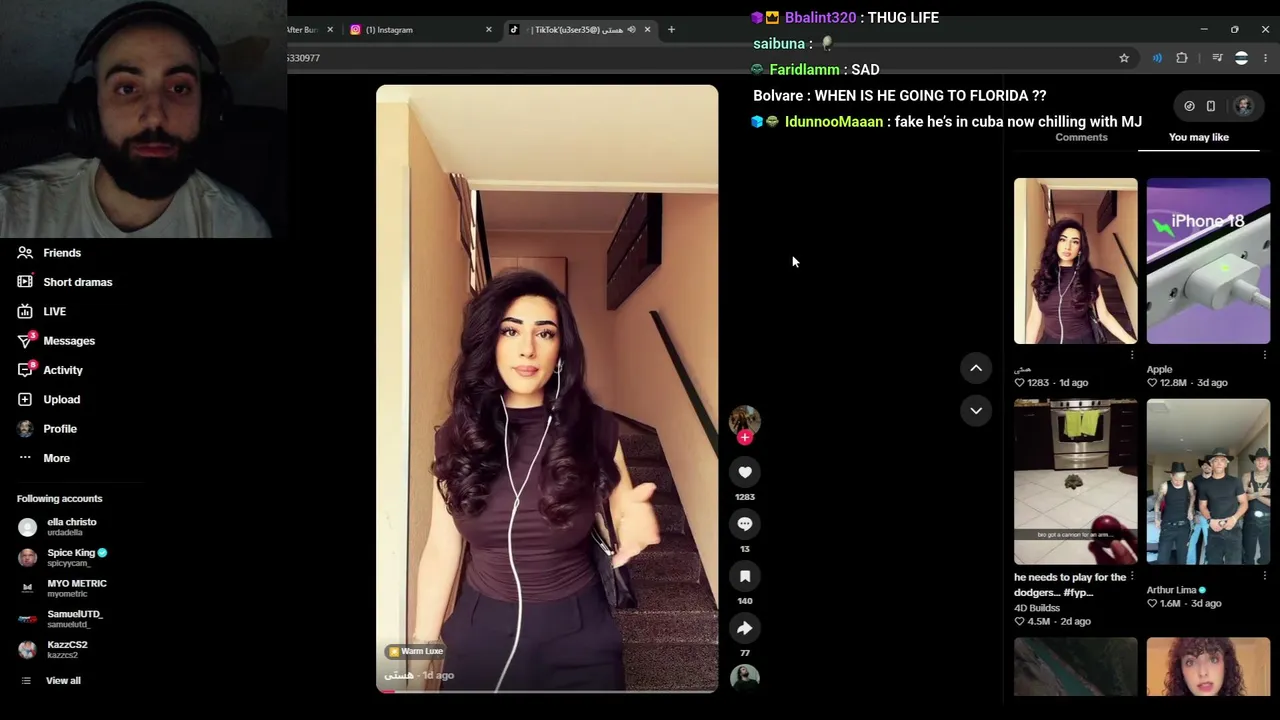Open the account avatar in the top pill
Image resolution: width=1280 pixels, height=720 pixels.
click(x=1244, y=106)
